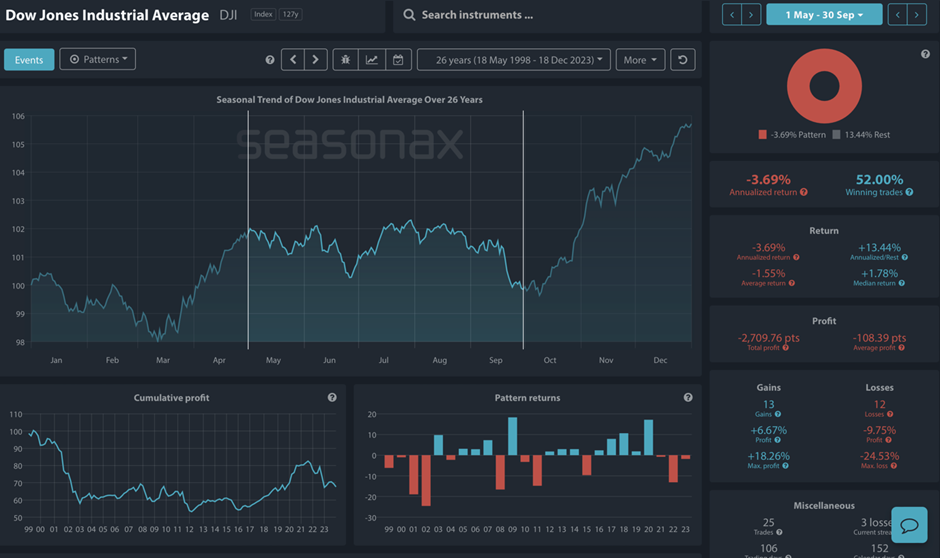Click the 127y tag in header
Viewport: 940px width, 558px height.
click(x=291, y=14)
